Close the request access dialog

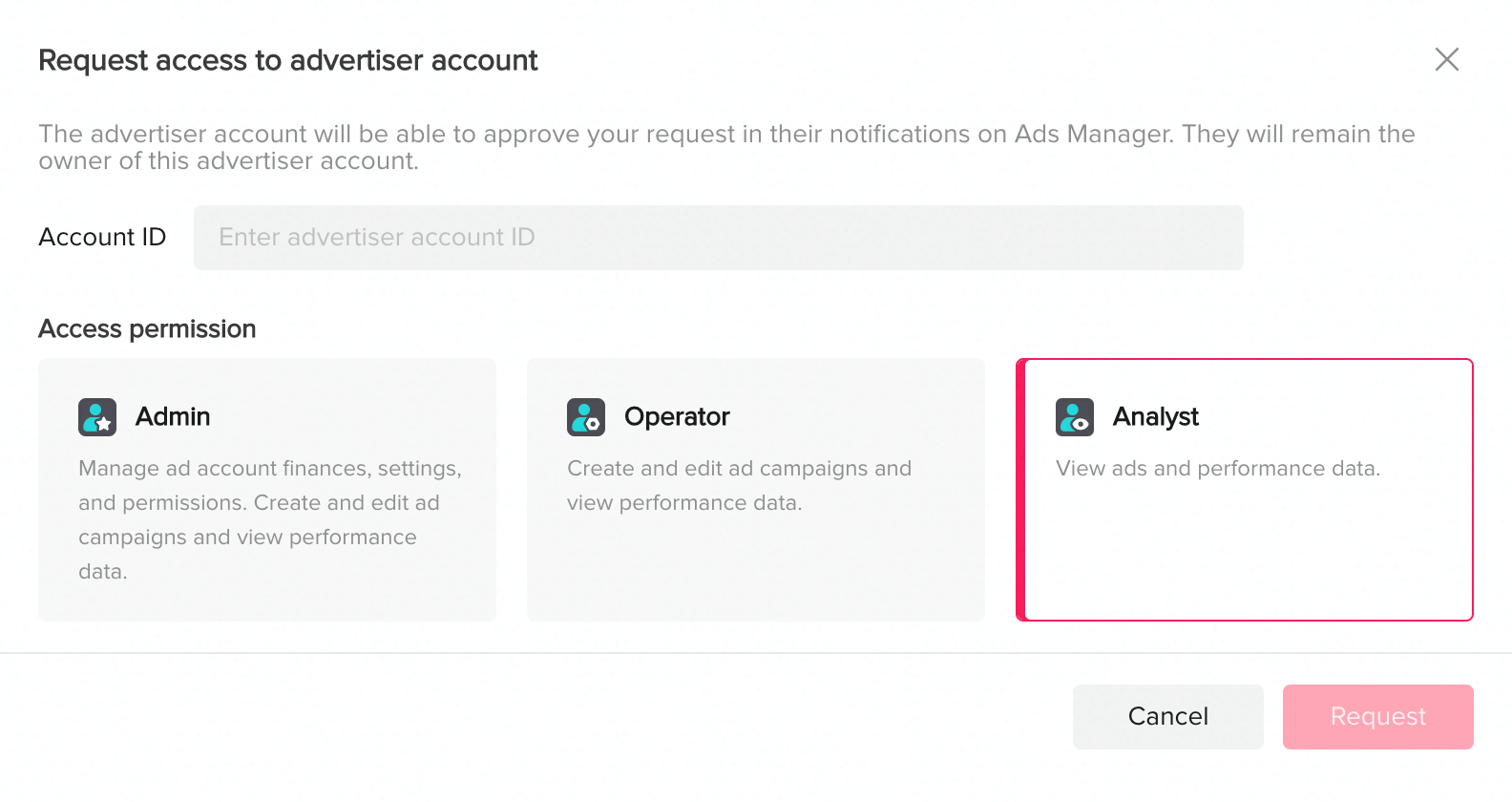(1447, 59)
